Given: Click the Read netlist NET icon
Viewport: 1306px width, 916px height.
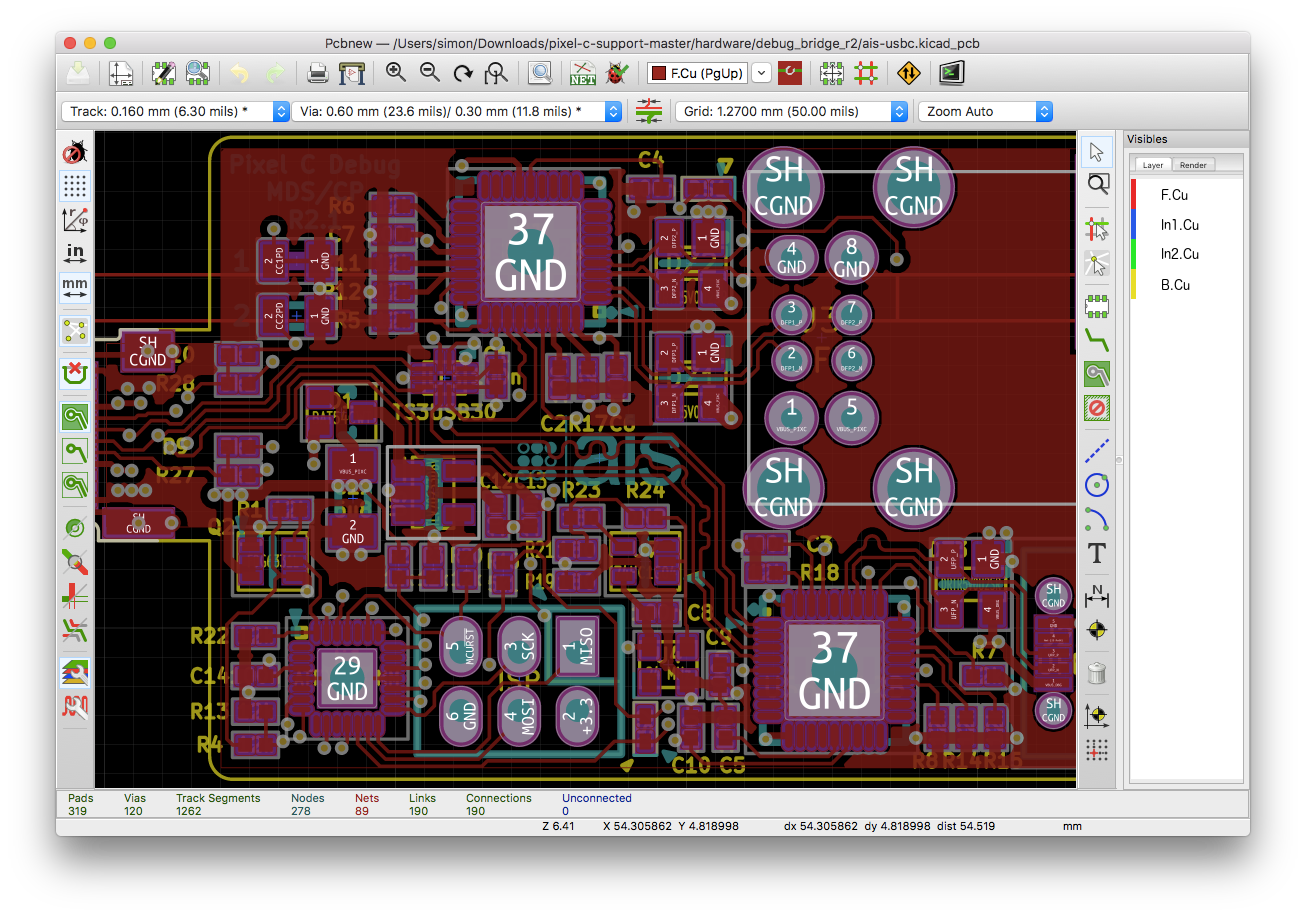Looking at the screenshot, I should [583, 73].
